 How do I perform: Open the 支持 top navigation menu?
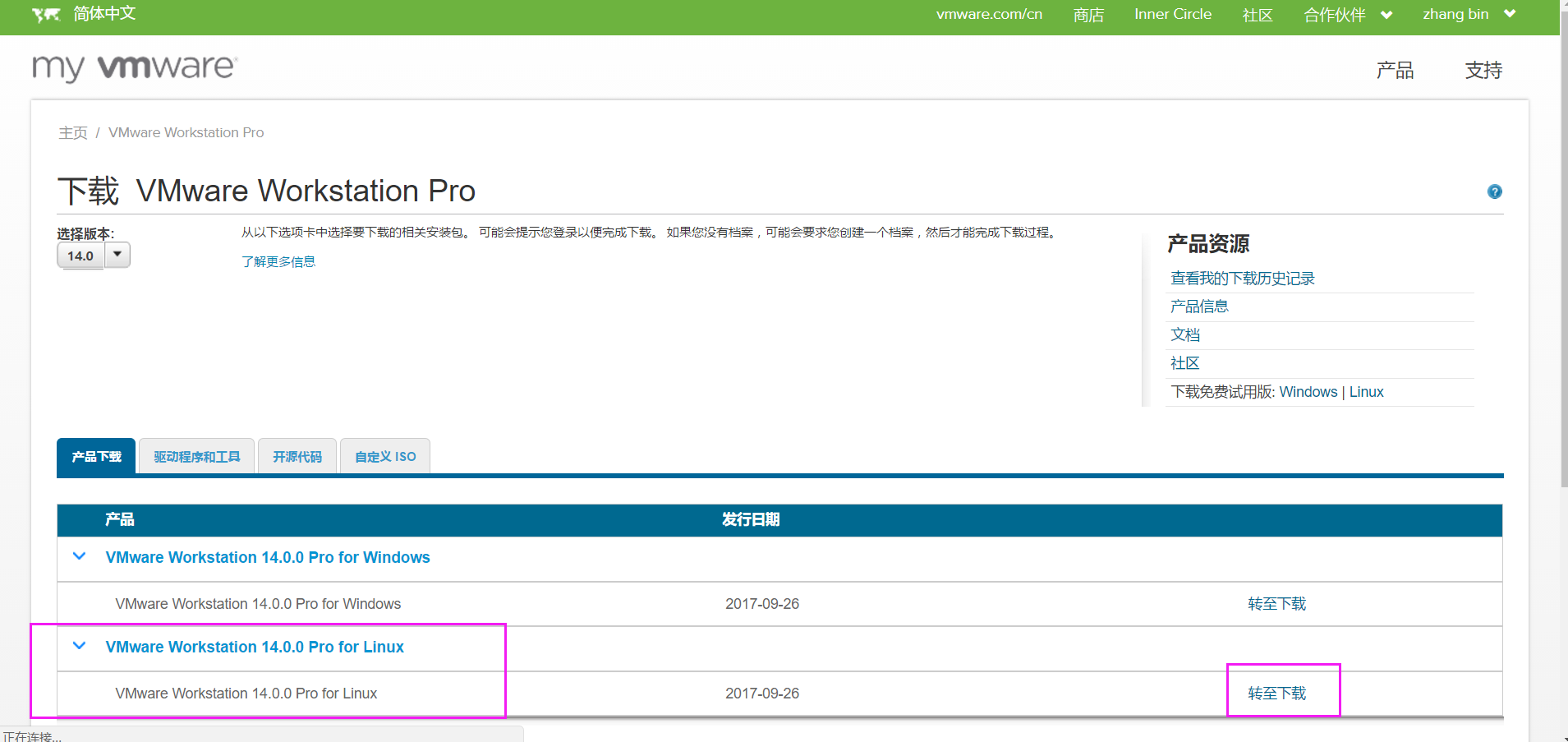coord(1483,71)
